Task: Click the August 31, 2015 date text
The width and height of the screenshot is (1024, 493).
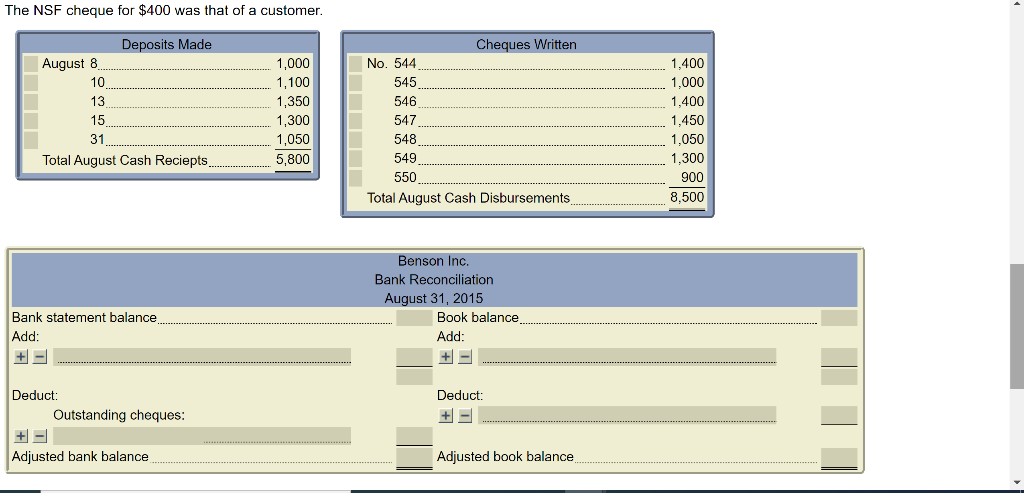Action: point(434,298)
